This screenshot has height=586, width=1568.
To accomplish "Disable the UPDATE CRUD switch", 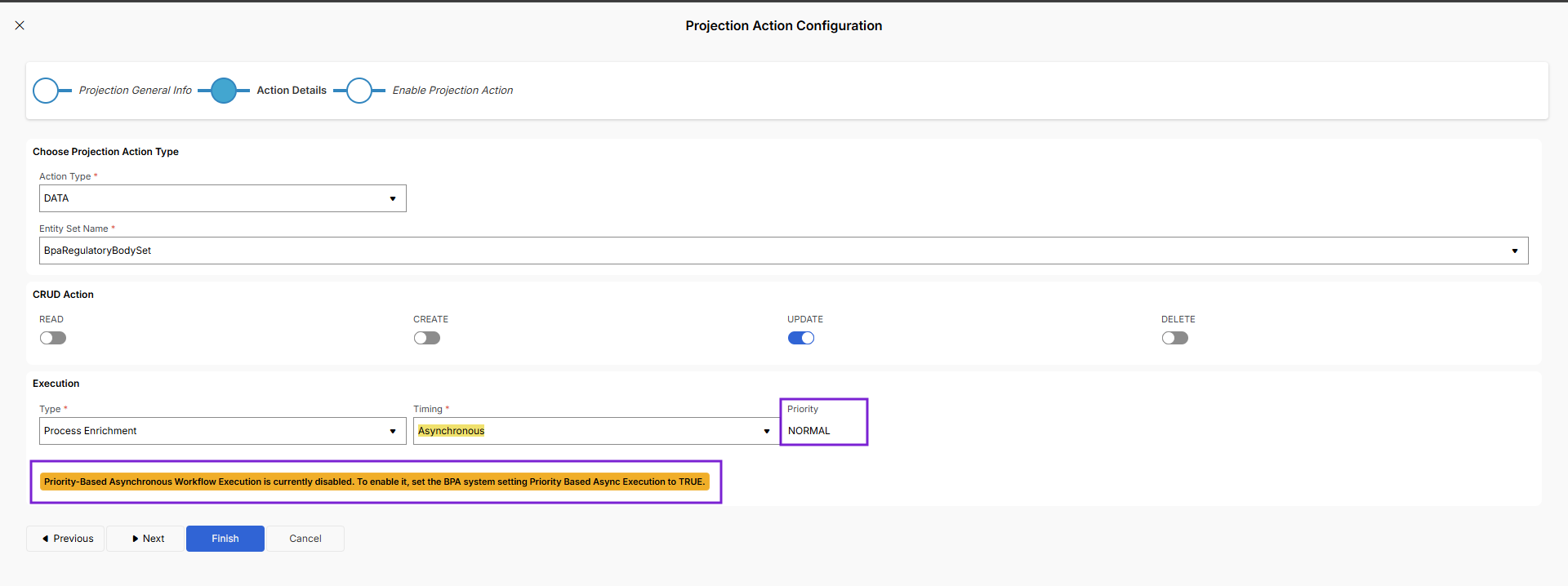I will 801,338.
